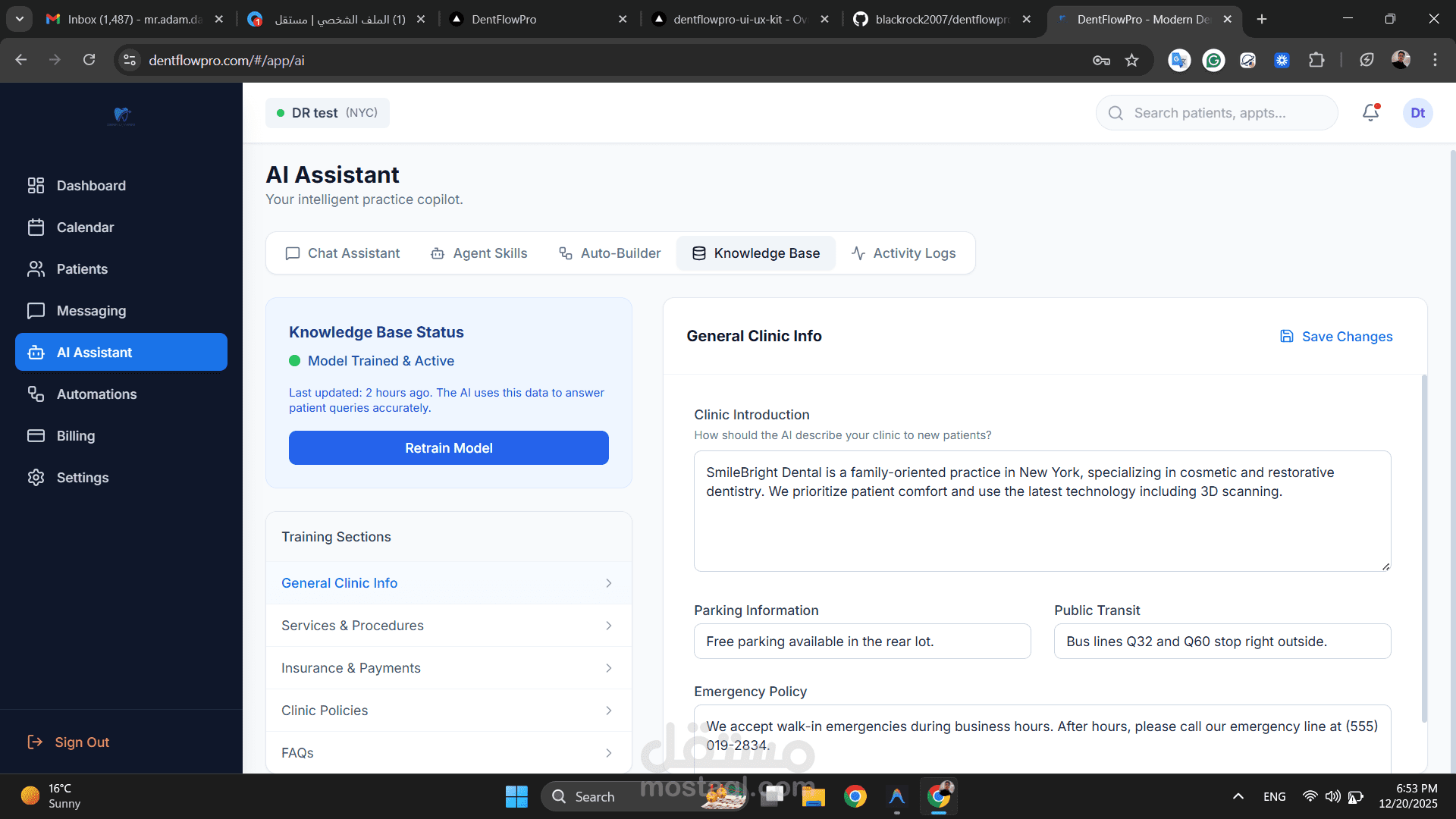
Task: Expand Clinic Policies section chevron
Action: 608,711
